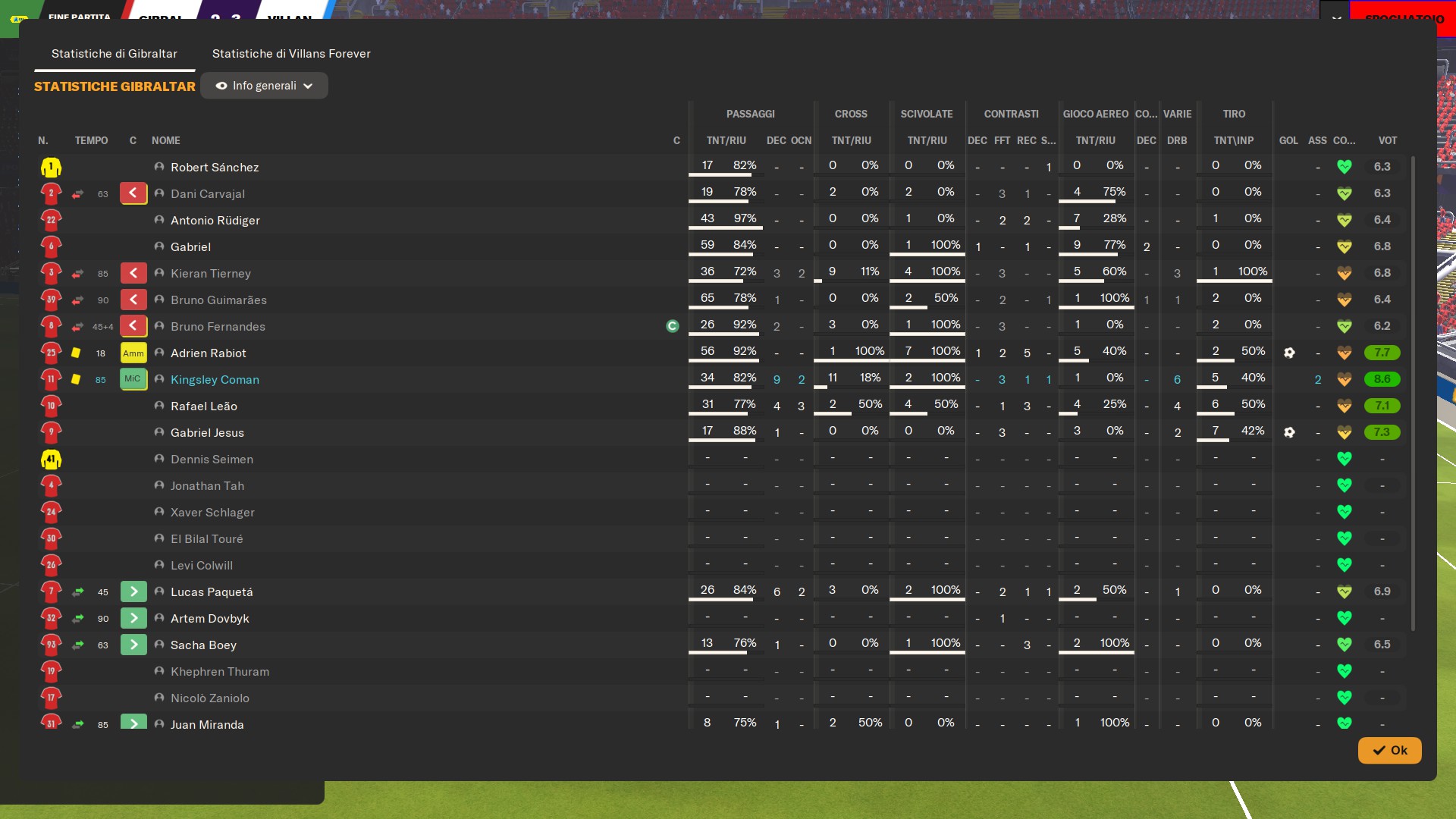Image resolution: width=1456 pixels, height=819 pixels.
Task: Click the Amm yellow status badge for Adrien Rabiot
Action: (x=133, y=353)
